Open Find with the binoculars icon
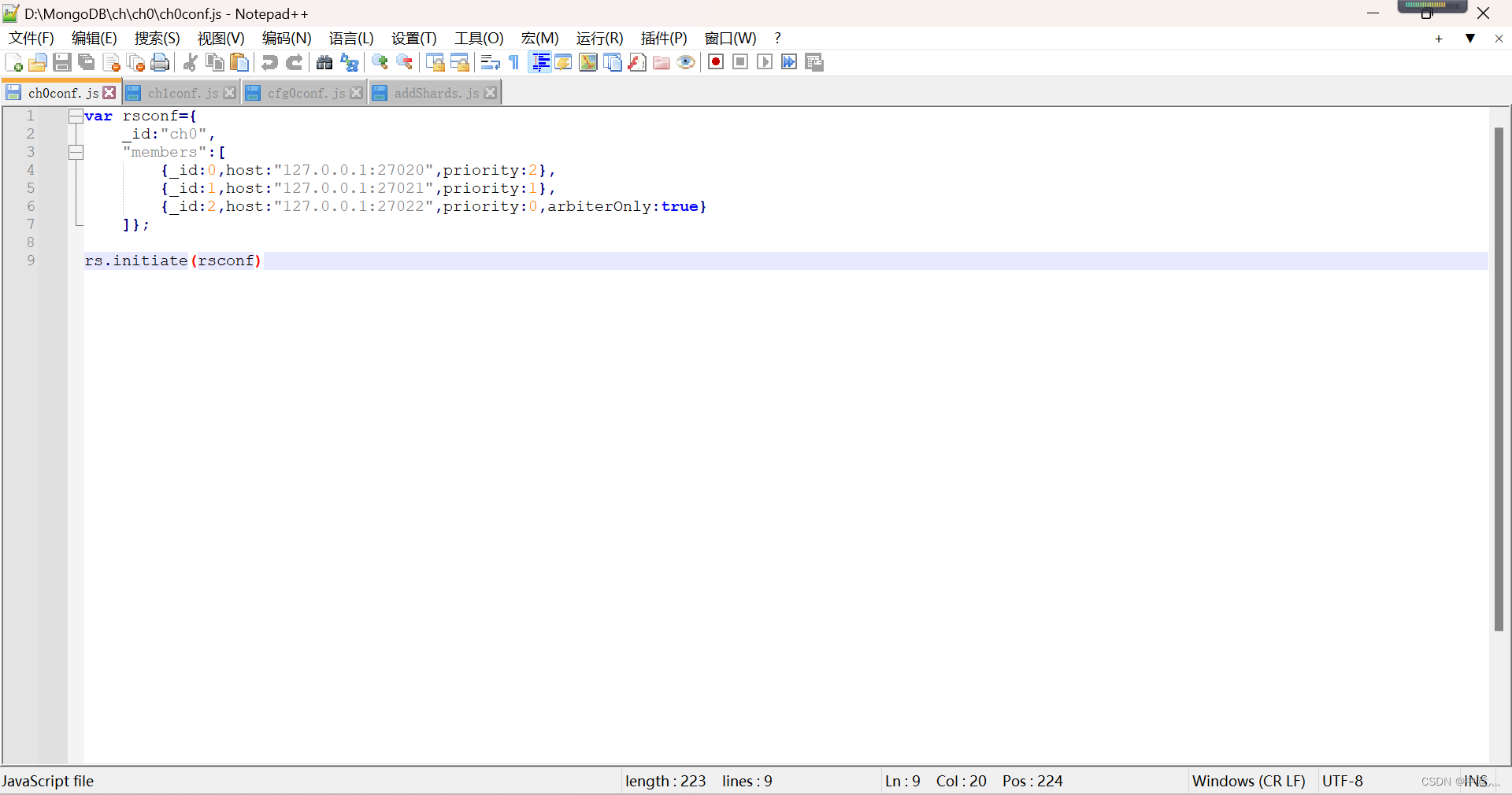Screen dimensions: 1512x795 point(324,62)
